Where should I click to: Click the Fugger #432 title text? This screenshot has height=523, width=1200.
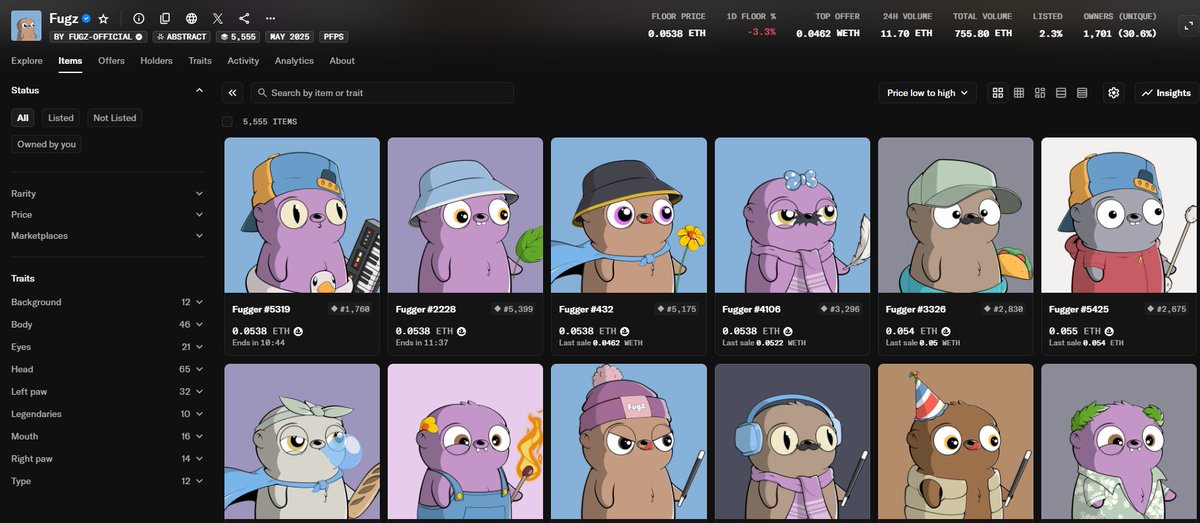click(x=588, y=309)
